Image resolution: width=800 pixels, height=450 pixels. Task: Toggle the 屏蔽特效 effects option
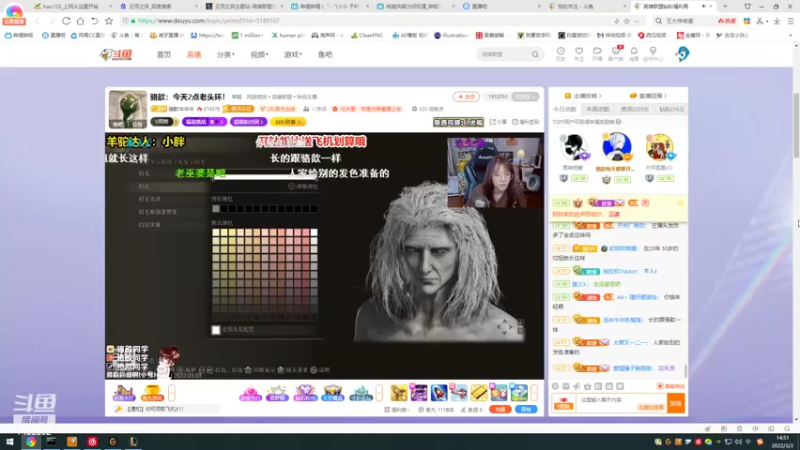pyautogui.click(x=670, y=386)
